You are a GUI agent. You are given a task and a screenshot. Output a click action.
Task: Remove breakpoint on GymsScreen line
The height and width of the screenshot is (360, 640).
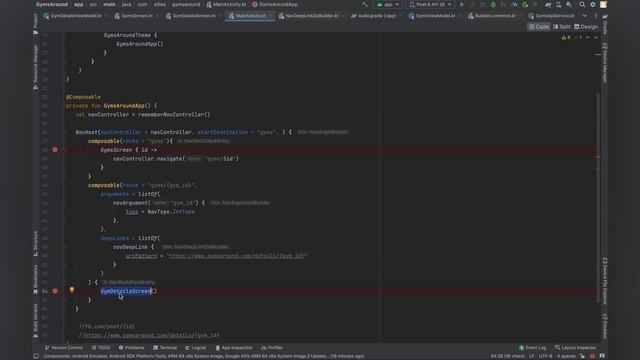(55, 150)
